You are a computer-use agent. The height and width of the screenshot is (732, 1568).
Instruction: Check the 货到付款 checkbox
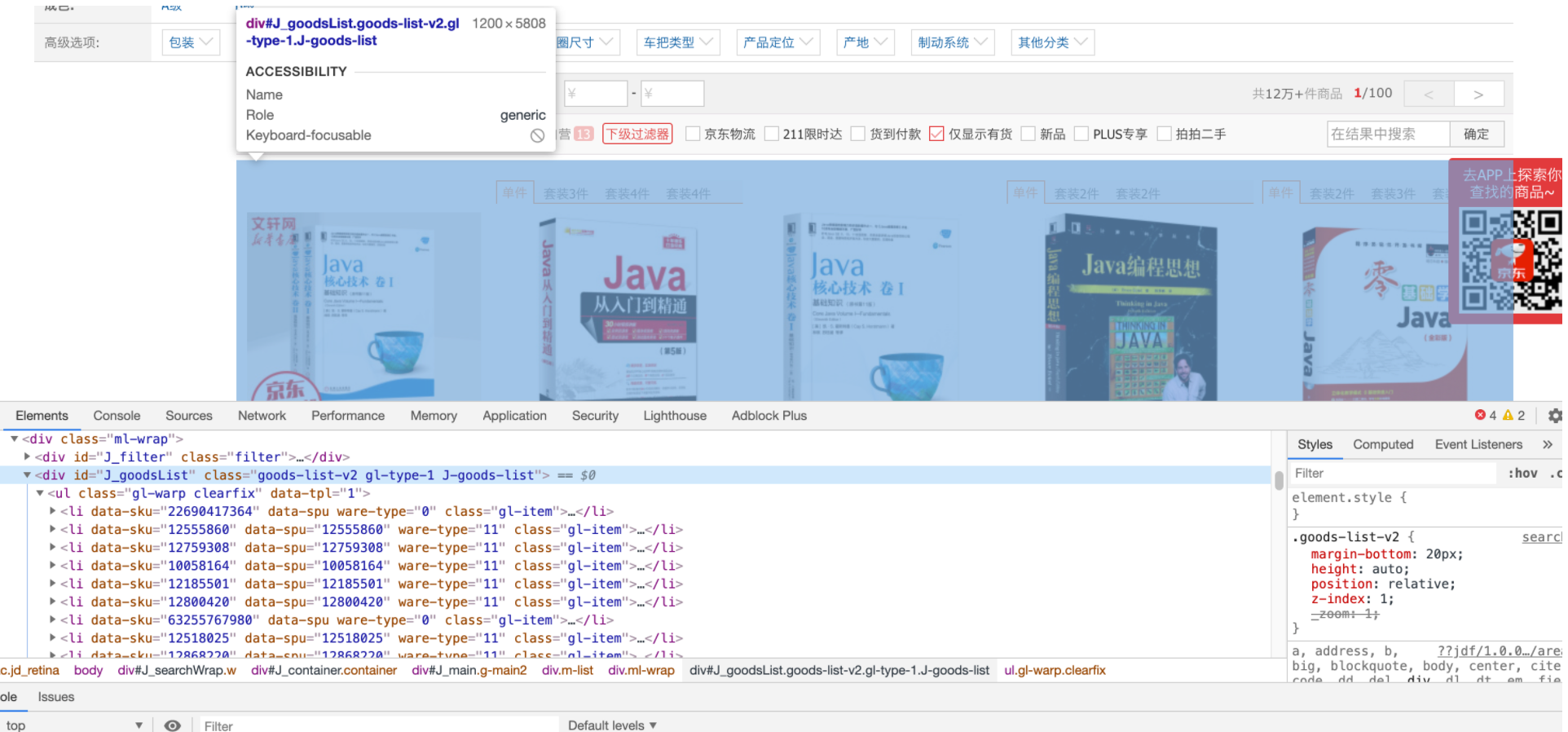coord(858,134)
